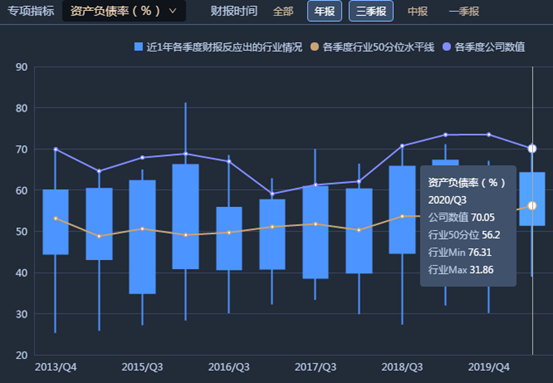
Task: Toggle legend label 各季度行业50分位水平线
Action: click(x=378, y=47)
